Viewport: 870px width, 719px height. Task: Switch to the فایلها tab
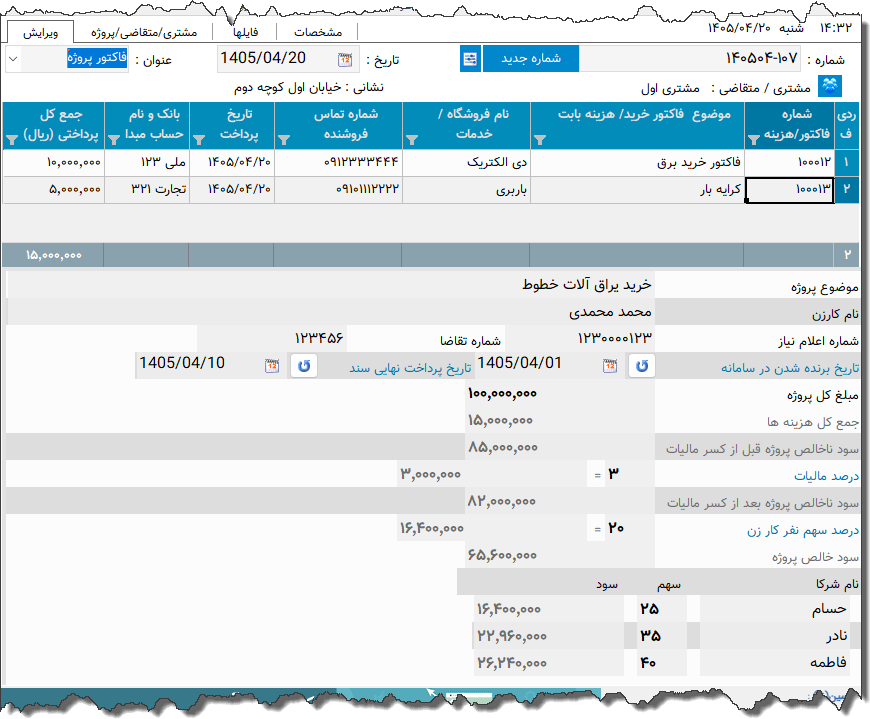[x=245, y=33]
